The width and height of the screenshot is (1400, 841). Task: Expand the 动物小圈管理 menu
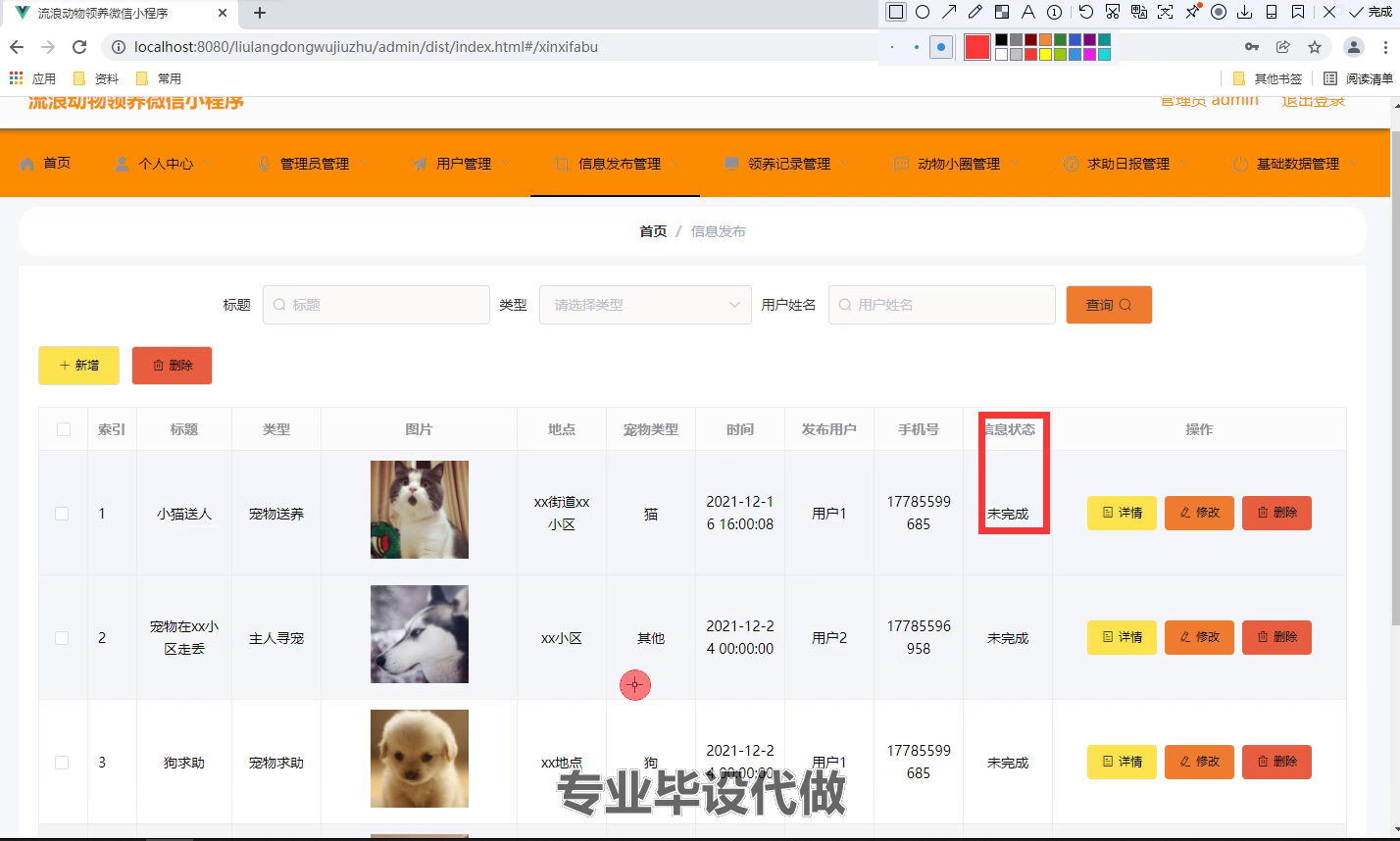click(956, 164)
